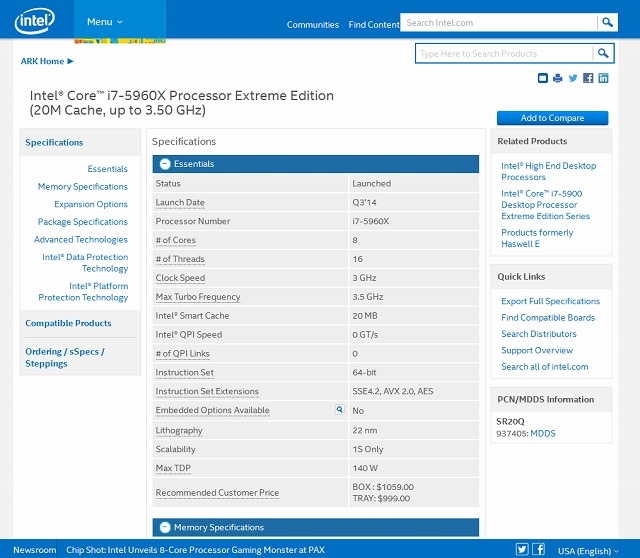The image size is (640, 558).
Task: Click the email share icon
Action: [x=542, y=78]
